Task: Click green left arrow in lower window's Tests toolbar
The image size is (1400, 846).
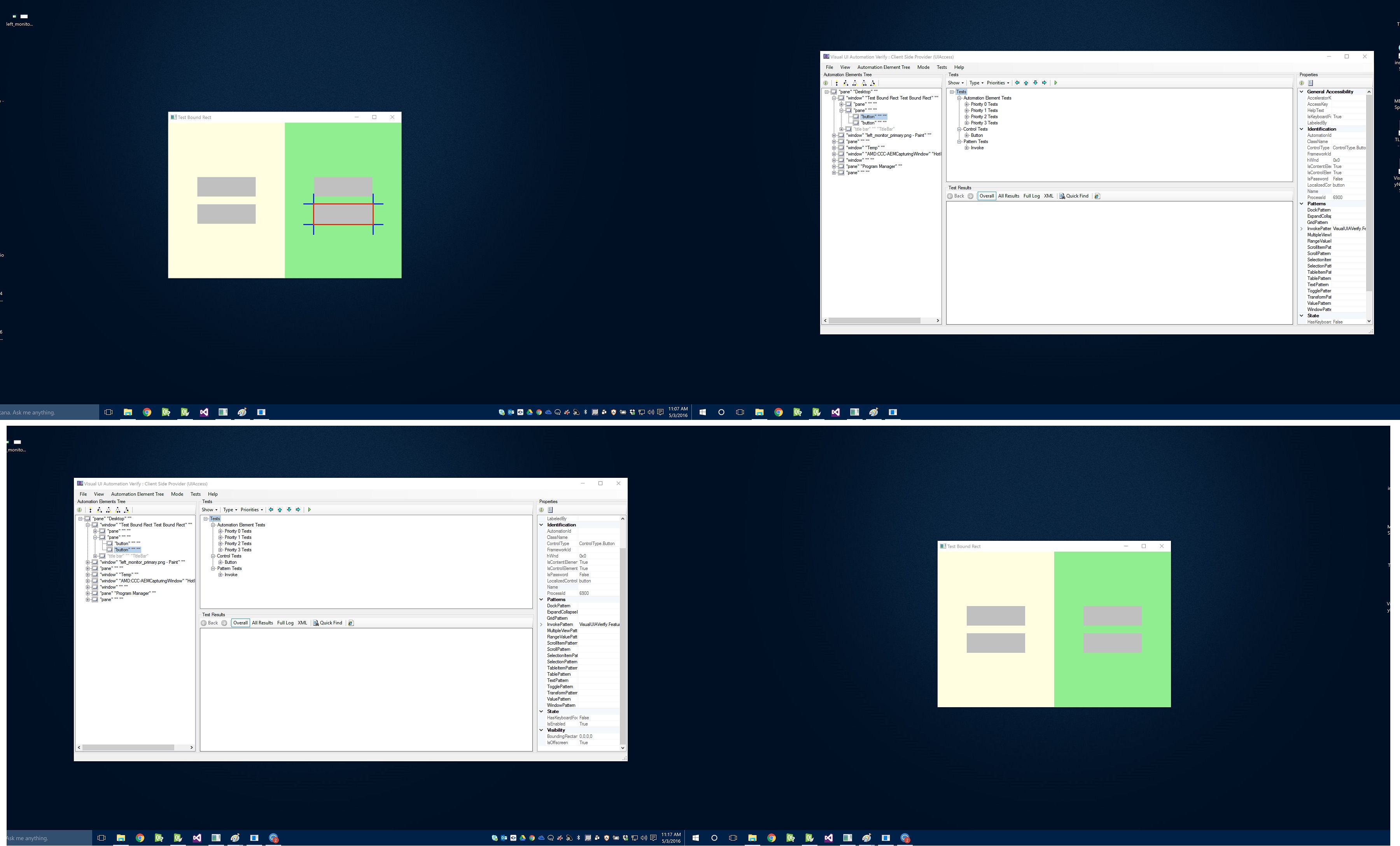Action: coord(271,510)
